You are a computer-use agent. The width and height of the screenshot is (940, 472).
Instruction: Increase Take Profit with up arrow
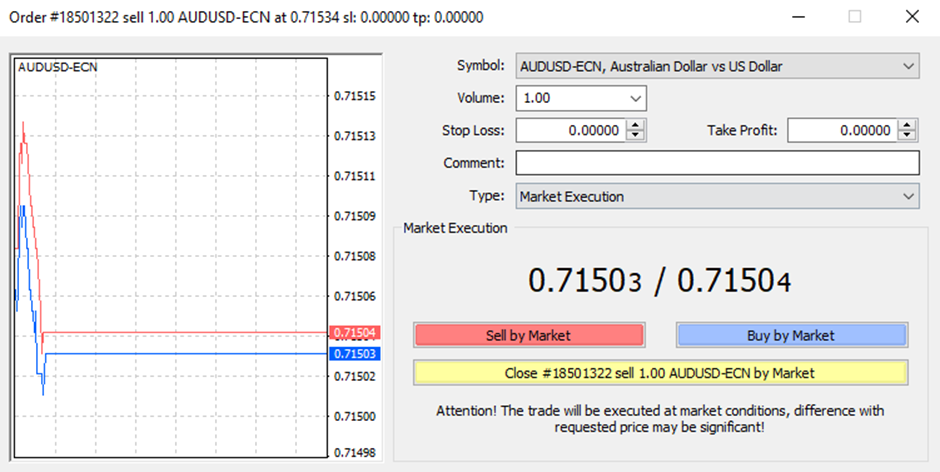pos(908,125)
